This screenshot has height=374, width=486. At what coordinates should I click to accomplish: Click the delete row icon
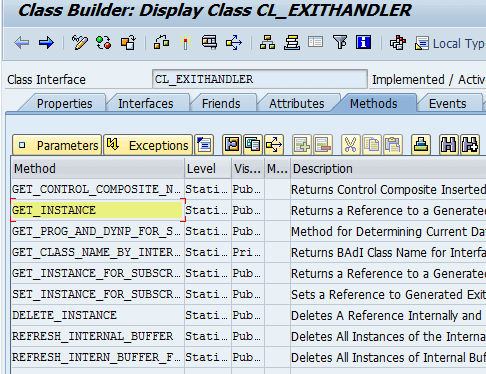pyautogui.click(x=323, y=145)
